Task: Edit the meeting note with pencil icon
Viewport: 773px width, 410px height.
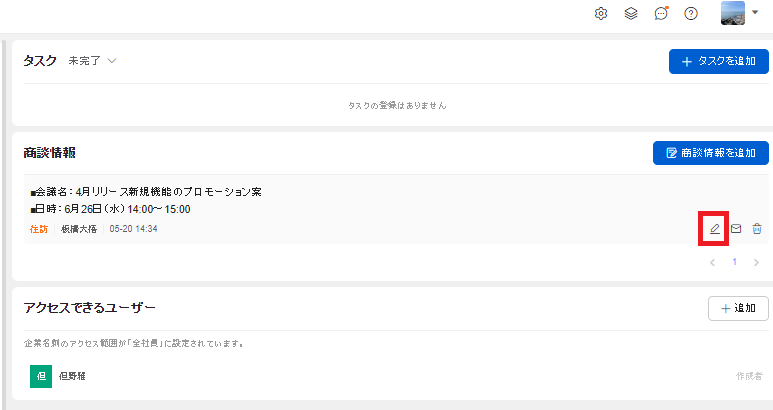Action: point(714,229)
